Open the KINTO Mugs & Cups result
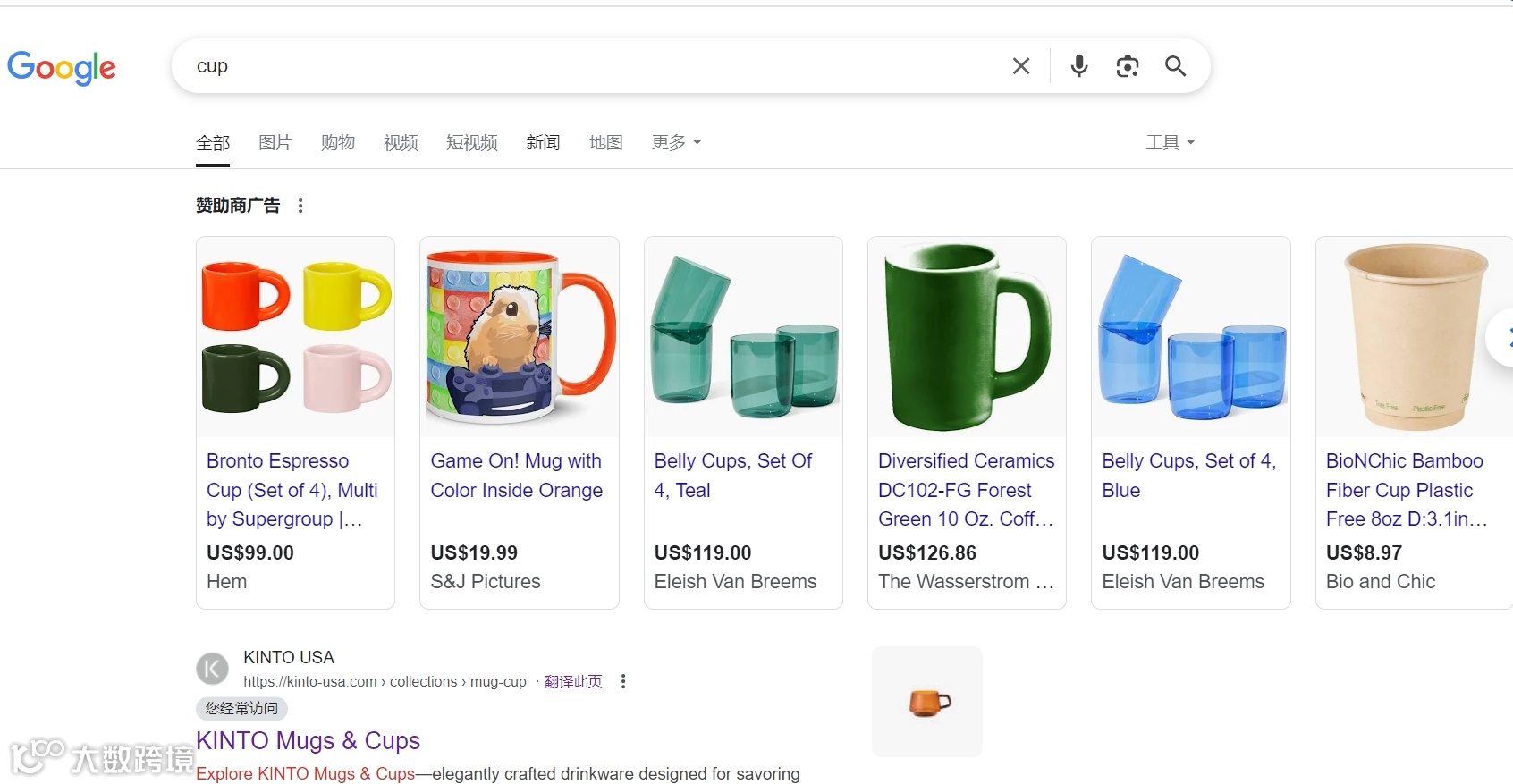1513x784 pixels. point(308,740)
